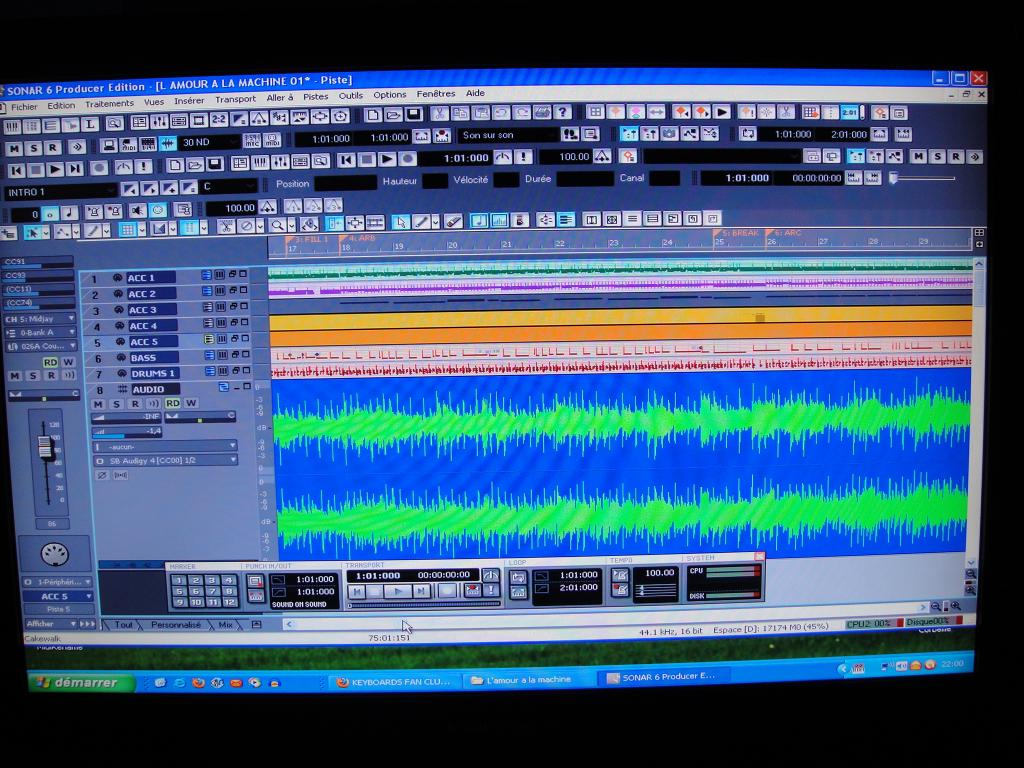Open the Pistes menu
The image size is (1024, 768).
click(315, 97)
